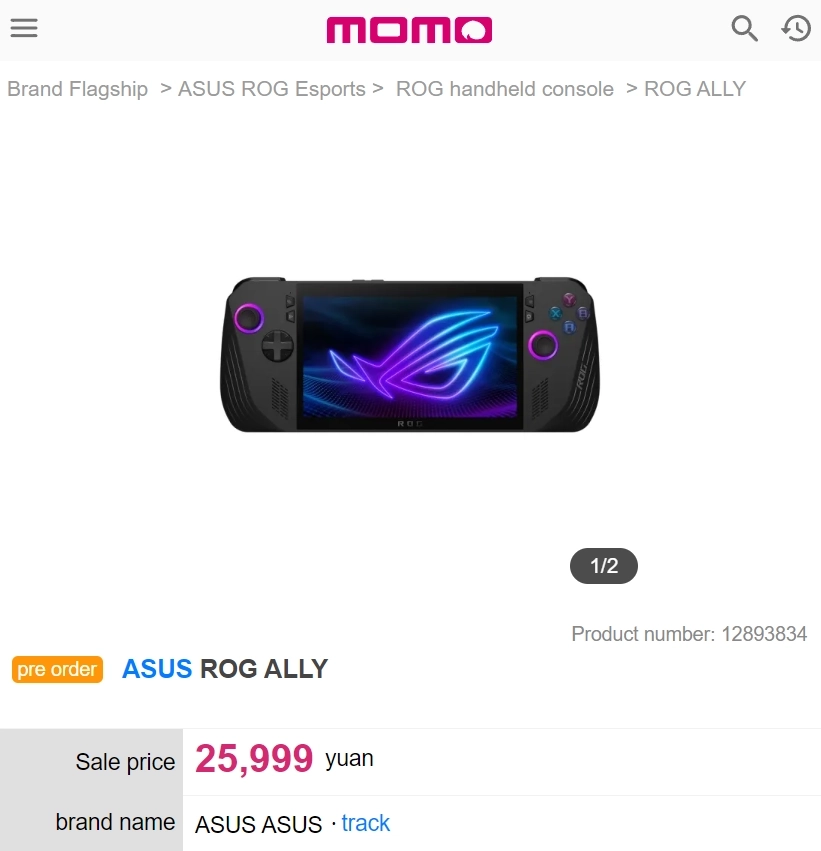
Task: Click the 25,999 price value
Action: pyautogui.click(x=254, y=760)
